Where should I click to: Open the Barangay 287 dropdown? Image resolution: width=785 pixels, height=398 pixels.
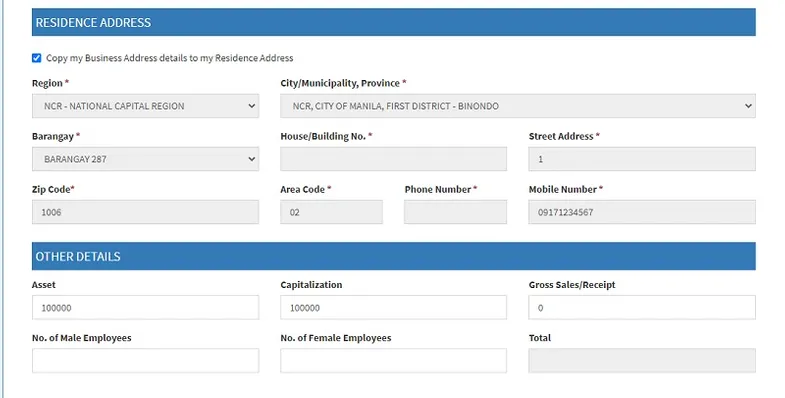coord(145,159)
